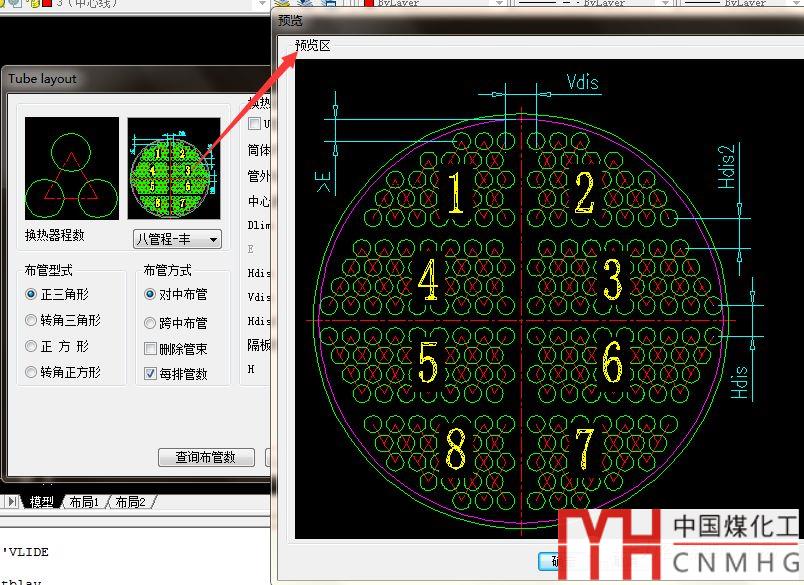Click the 布管方式 group label
Viewport: 804px width, 585px height.
point(168,270)
